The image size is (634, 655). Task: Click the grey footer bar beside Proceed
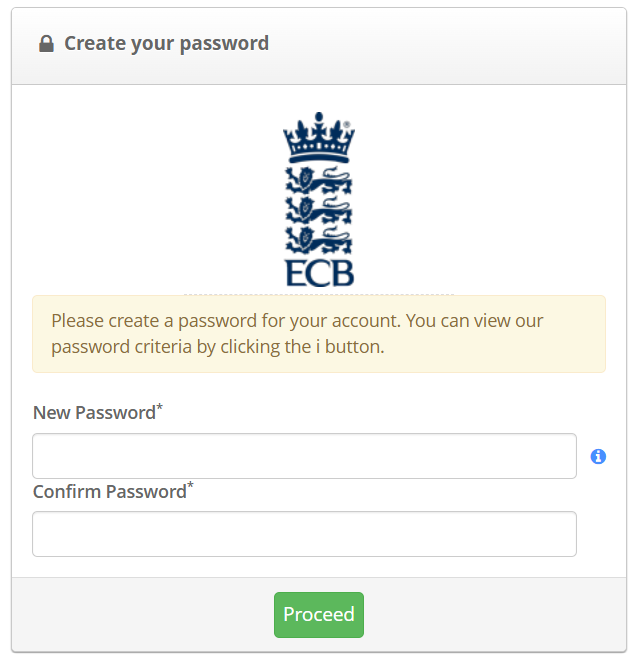tap(480, 614)
